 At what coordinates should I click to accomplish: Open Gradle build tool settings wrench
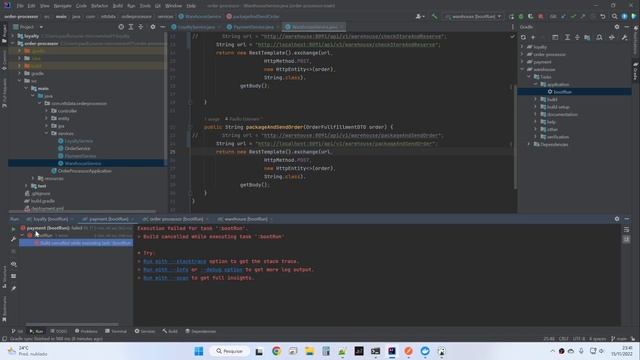pyautogui.click(x=624, y=37)
